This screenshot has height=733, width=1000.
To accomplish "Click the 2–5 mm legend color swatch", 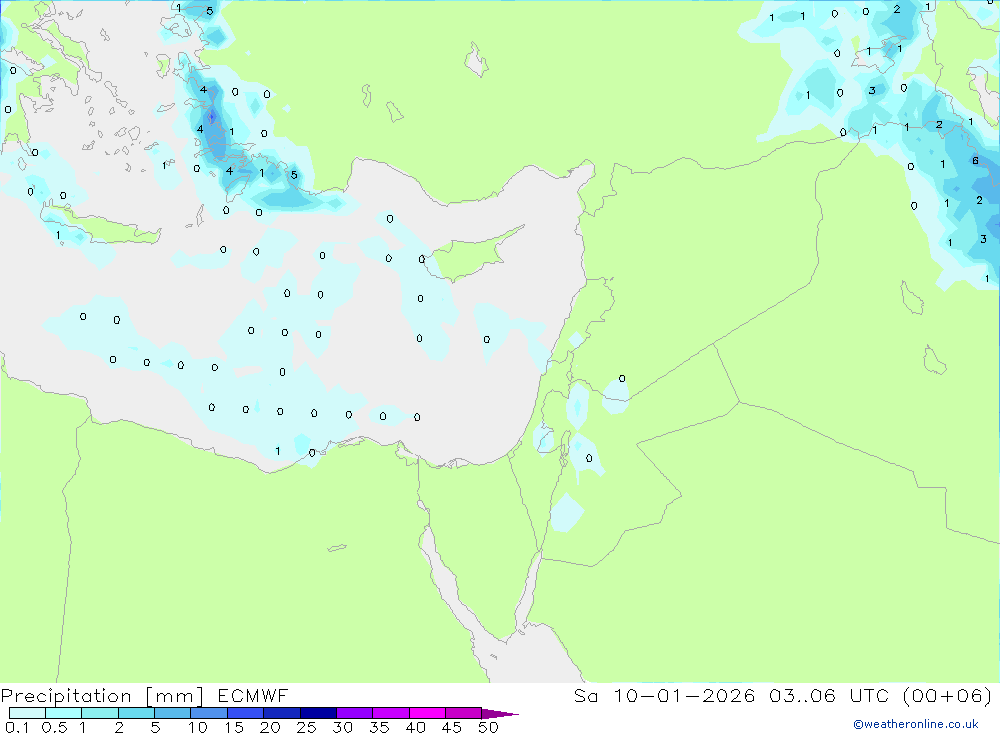I will (136, 713).
